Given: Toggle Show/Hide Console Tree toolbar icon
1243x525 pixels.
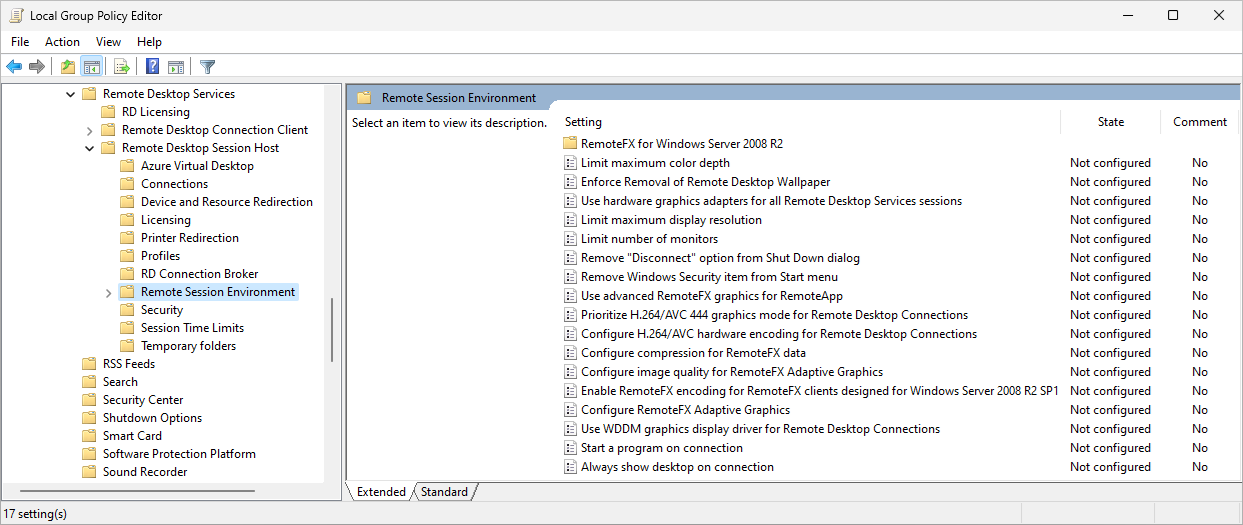Looking at the screenshot, I should 91,67.
